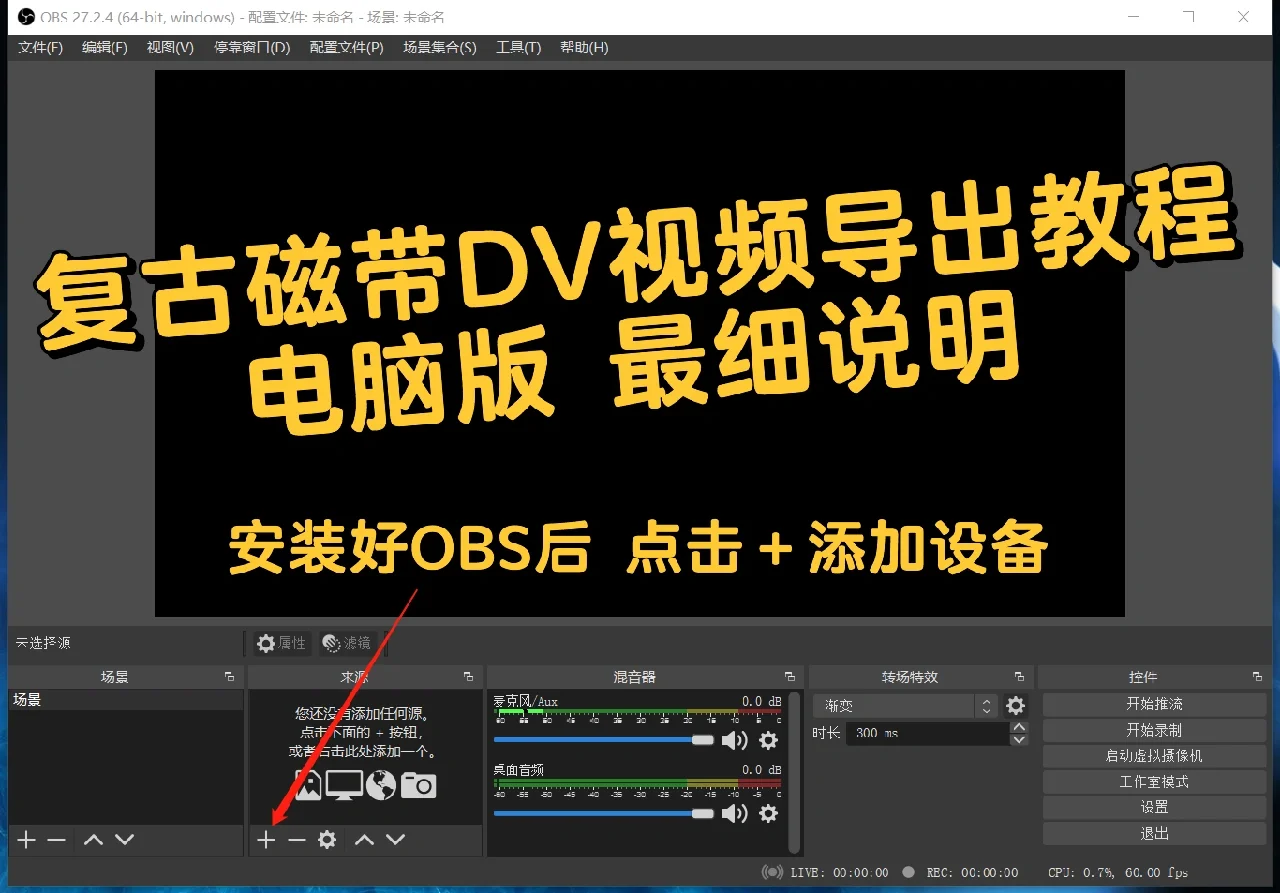Click the REC recording status dot

coord(908,872)
